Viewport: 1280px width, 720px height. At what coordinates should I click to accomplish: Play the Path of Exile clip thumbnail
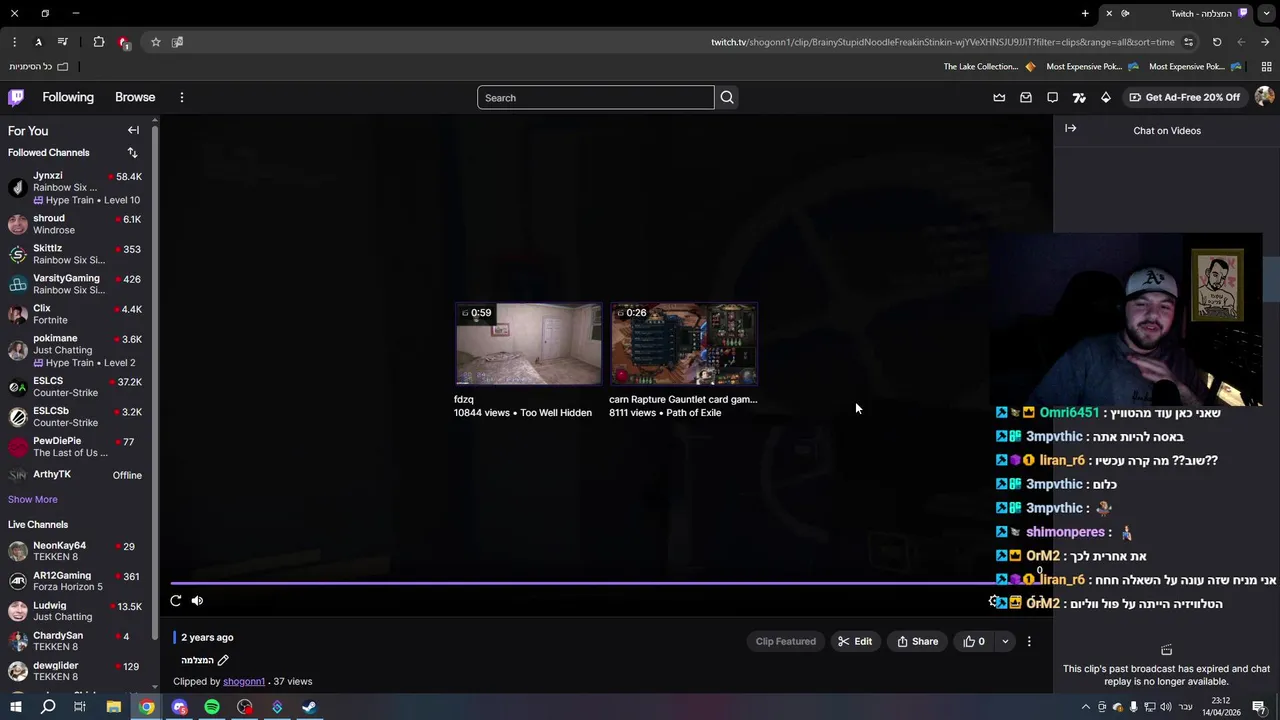(684, 344)
